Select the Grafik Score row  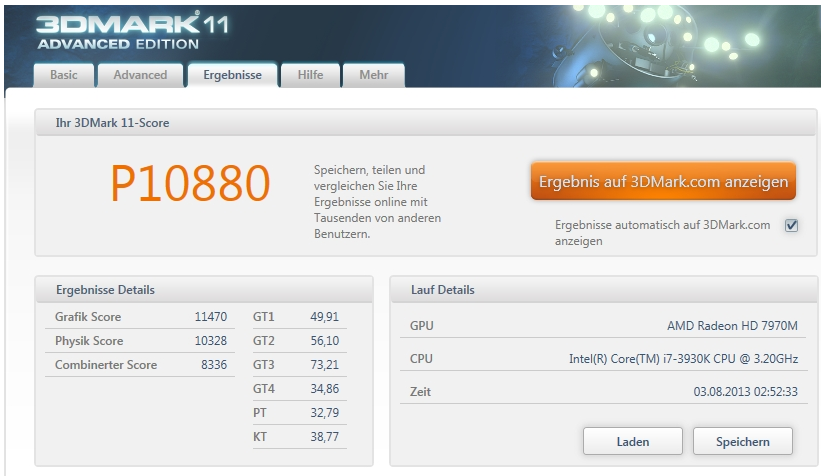tap(143, 317)
